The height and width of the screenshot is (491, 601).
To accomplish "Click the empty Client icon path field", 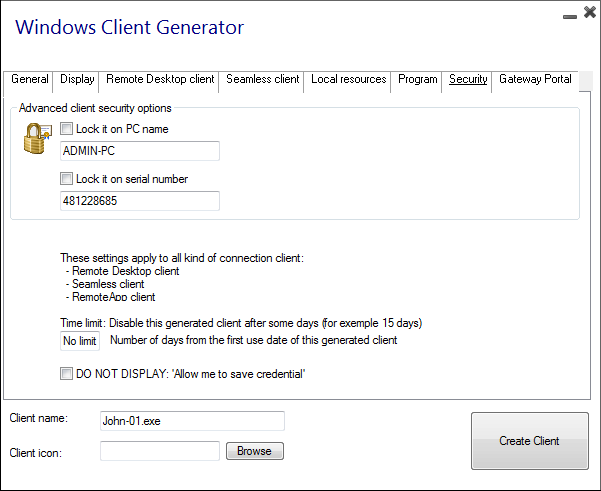I will pyautogui.click(x=159, y=451).
